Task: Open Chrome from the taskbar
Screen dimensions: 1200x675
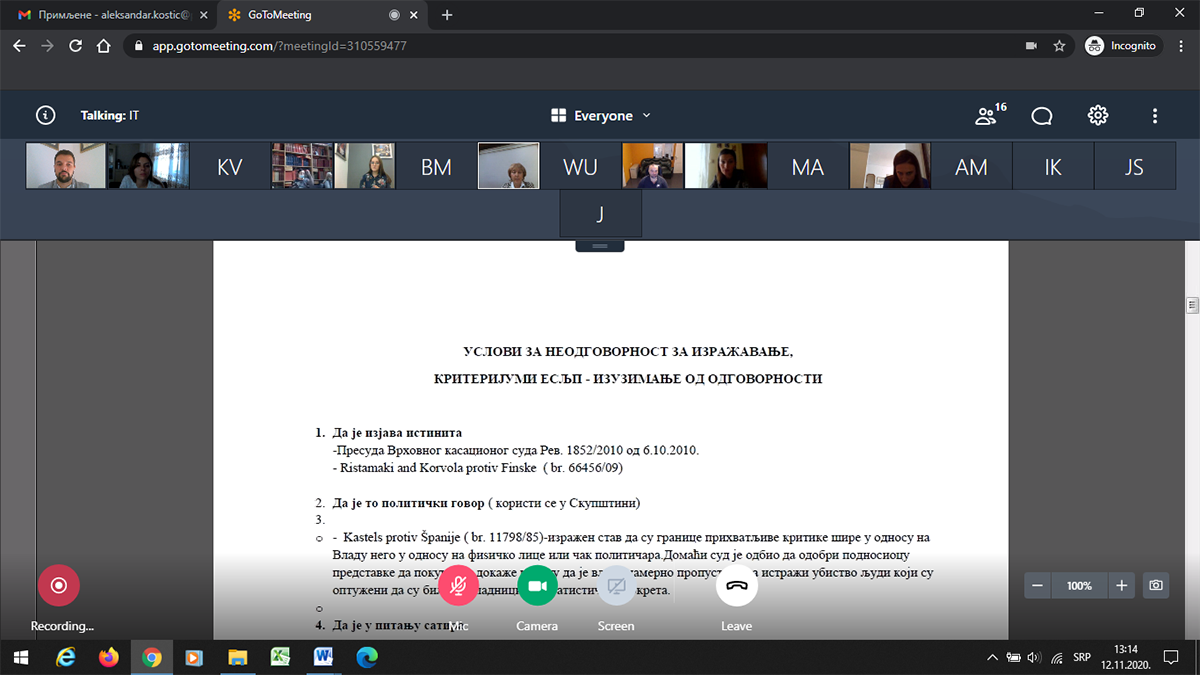Action: tap(152, 657)
